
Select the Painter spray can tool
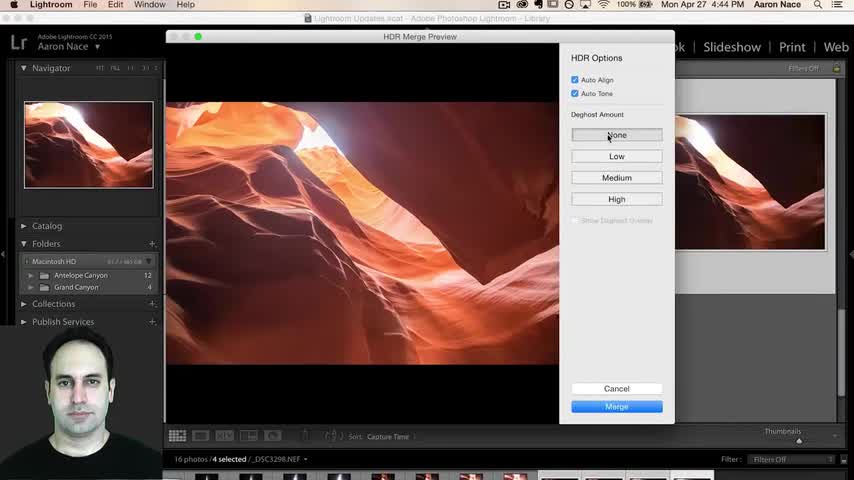(305, 435)
